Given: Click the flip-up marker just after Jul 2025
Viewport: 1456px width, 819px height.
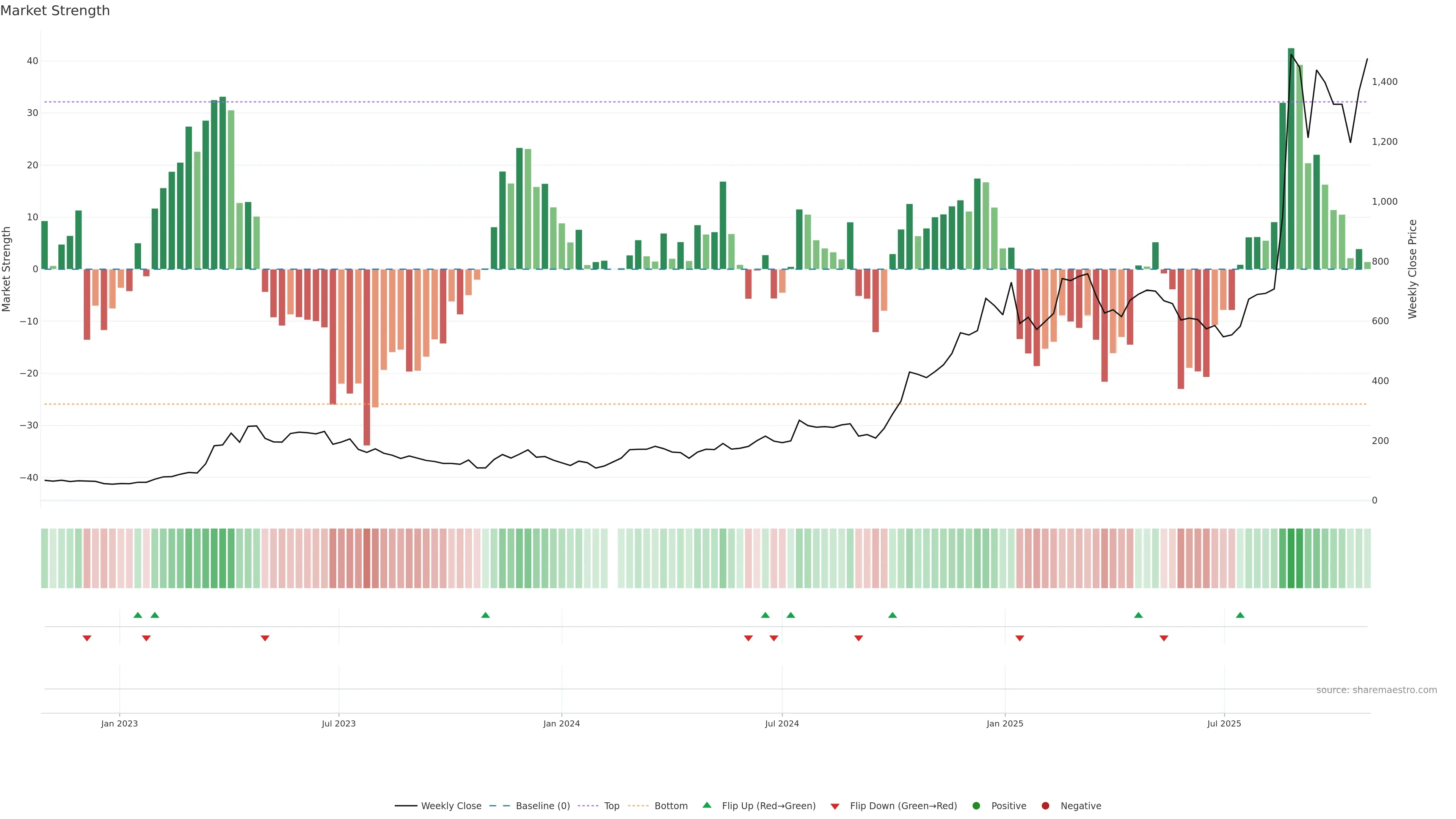Looking at the screenshot, I should tap(1240, 615).
